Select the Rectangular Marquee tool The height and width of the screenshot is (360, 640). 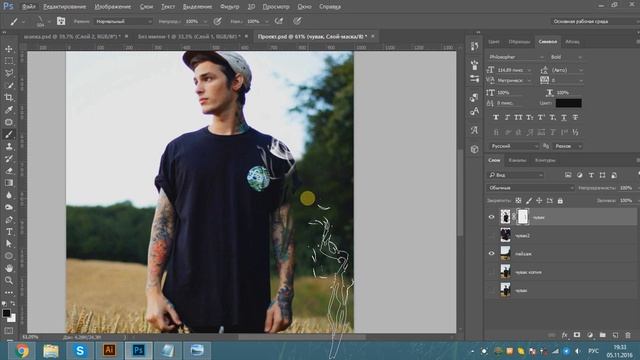(9, 61)
